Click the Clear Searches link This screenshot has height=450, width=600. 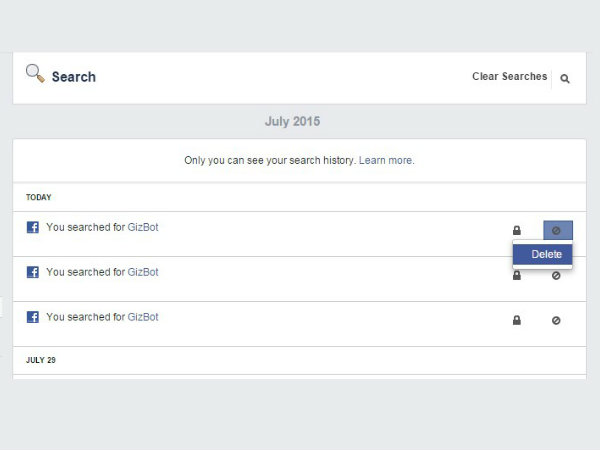[x=509, y=77]
